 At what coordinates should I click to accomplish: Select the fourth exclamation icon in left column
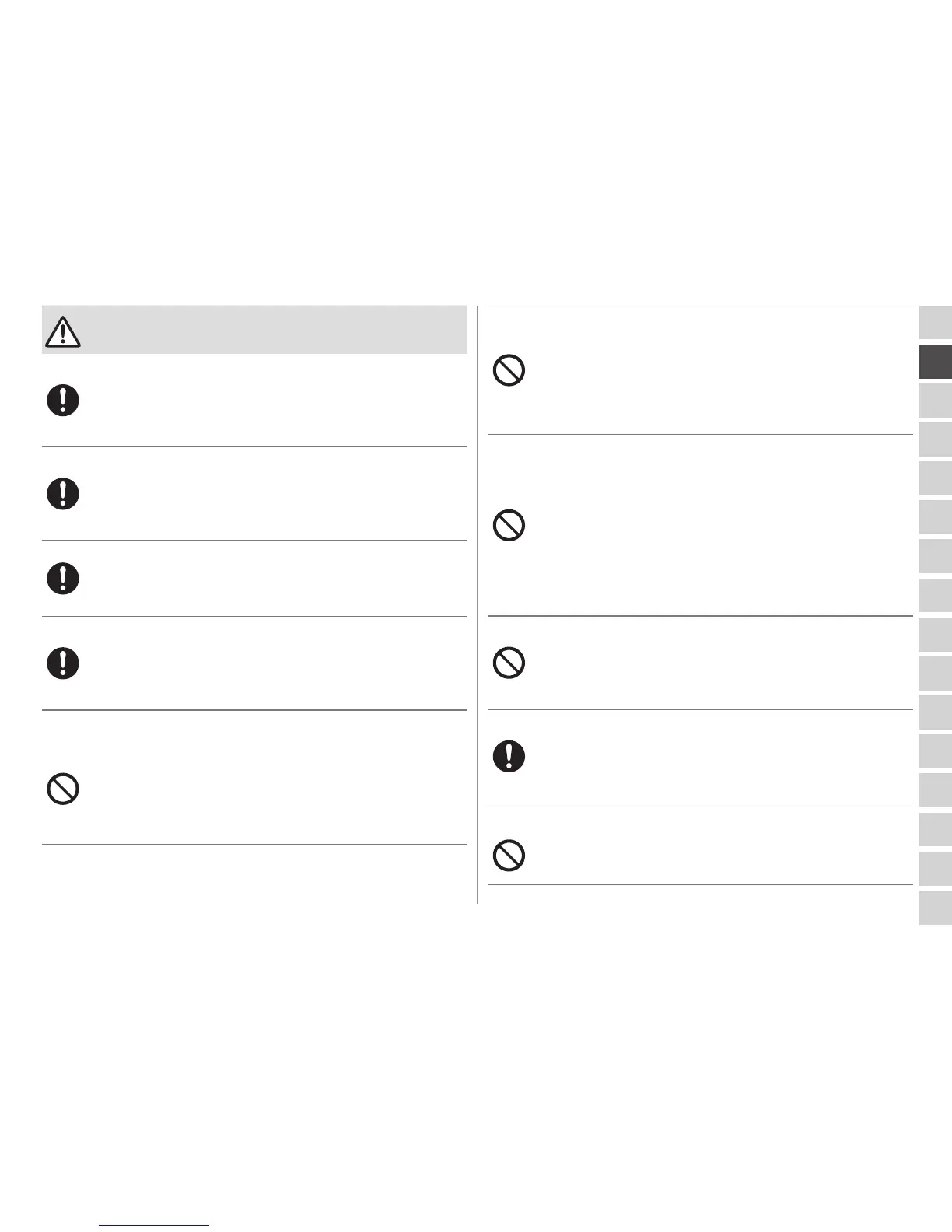tap(63, 663)
